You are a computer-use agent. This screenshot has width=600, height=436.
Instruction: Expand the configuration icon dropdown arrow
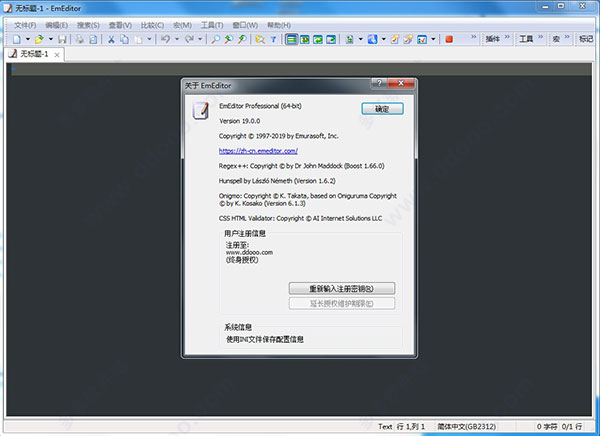tap(360, 39)
